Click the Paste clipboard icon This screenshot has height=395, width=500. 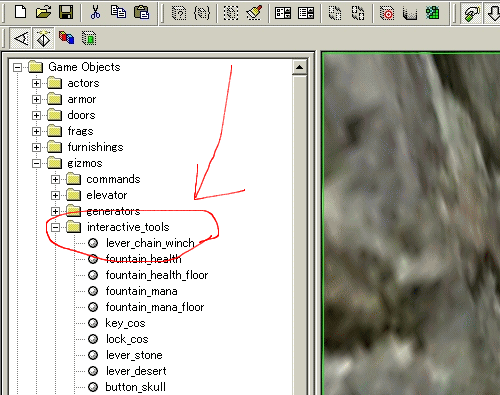142,12
